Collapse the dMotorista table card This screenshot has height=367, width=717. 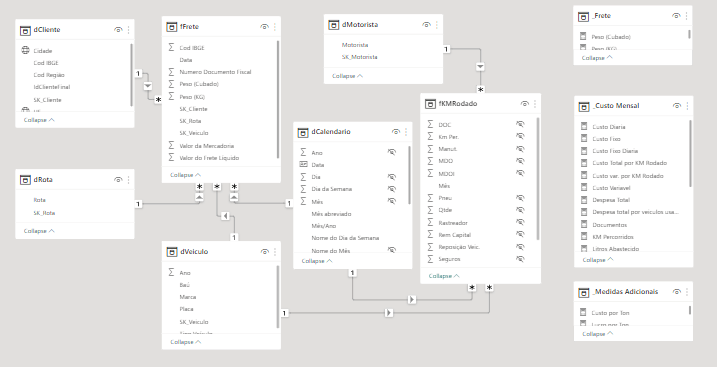(x=347, y=76)
